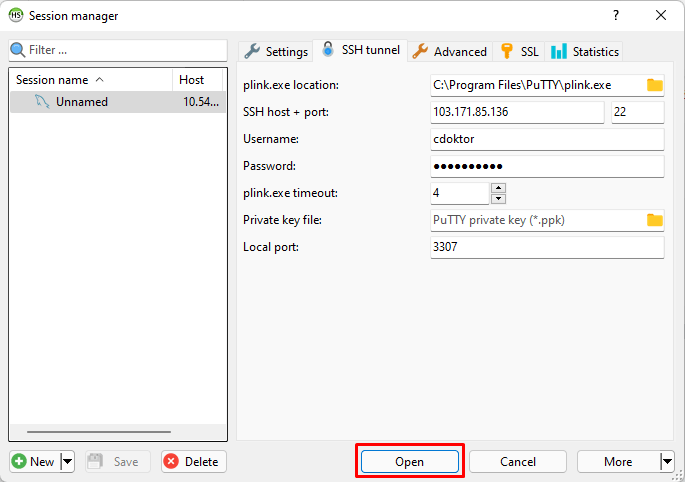Delete the selected session
The height and width of the screenshot is (482, 685).
coord(193,462)
